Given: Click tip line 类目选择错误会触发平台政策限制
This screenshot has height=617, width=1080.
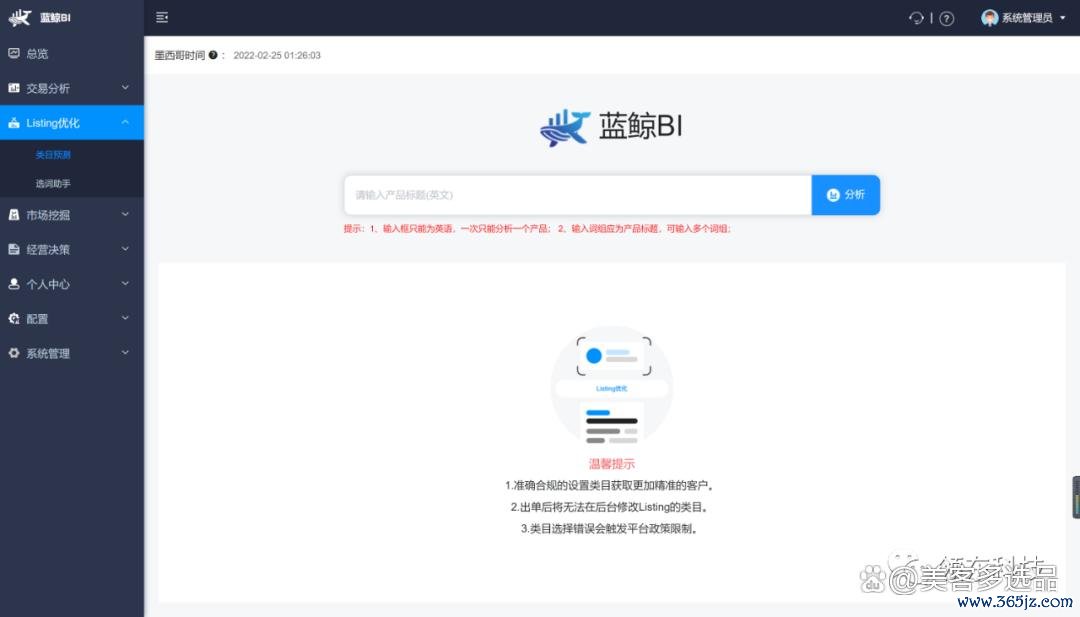Looking at the screenshot, I should click(x=610, y=529).
